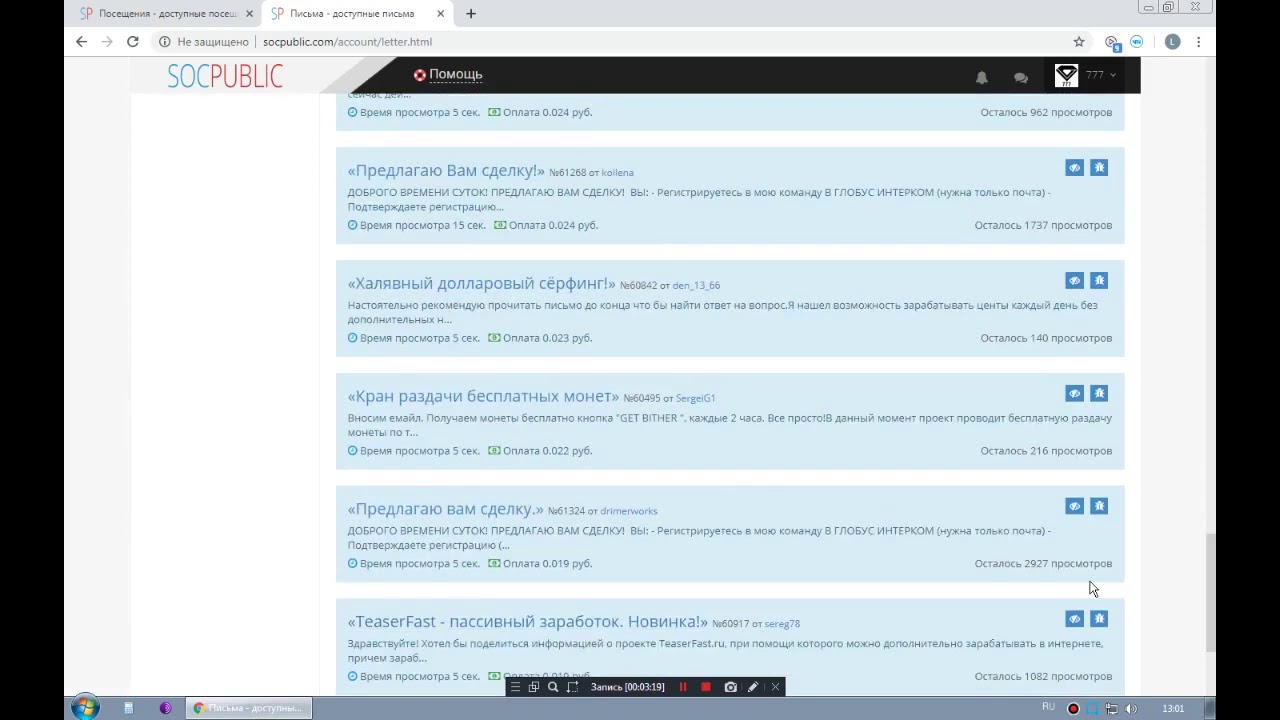
Task: Open the letter «Предлагаю Вам сделку!» №61268
Action: [x=446, y=171]
